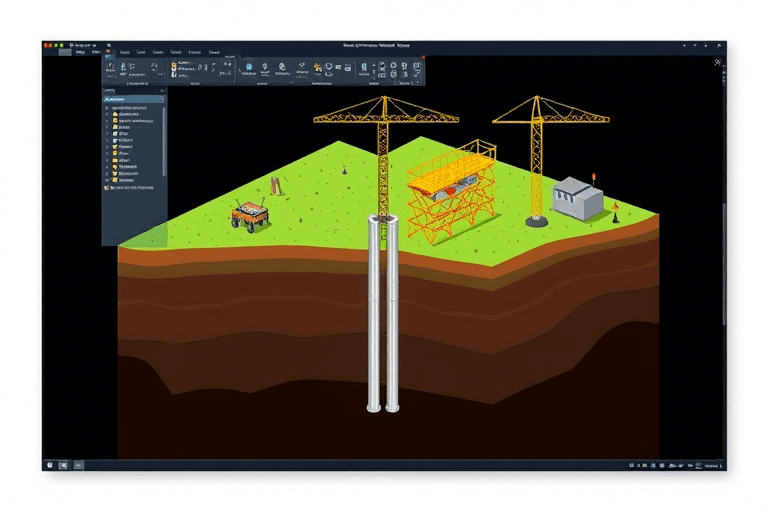Open the last ribbon tab on the right
This screenshot has height=512, width=768.
click(214, 52)
